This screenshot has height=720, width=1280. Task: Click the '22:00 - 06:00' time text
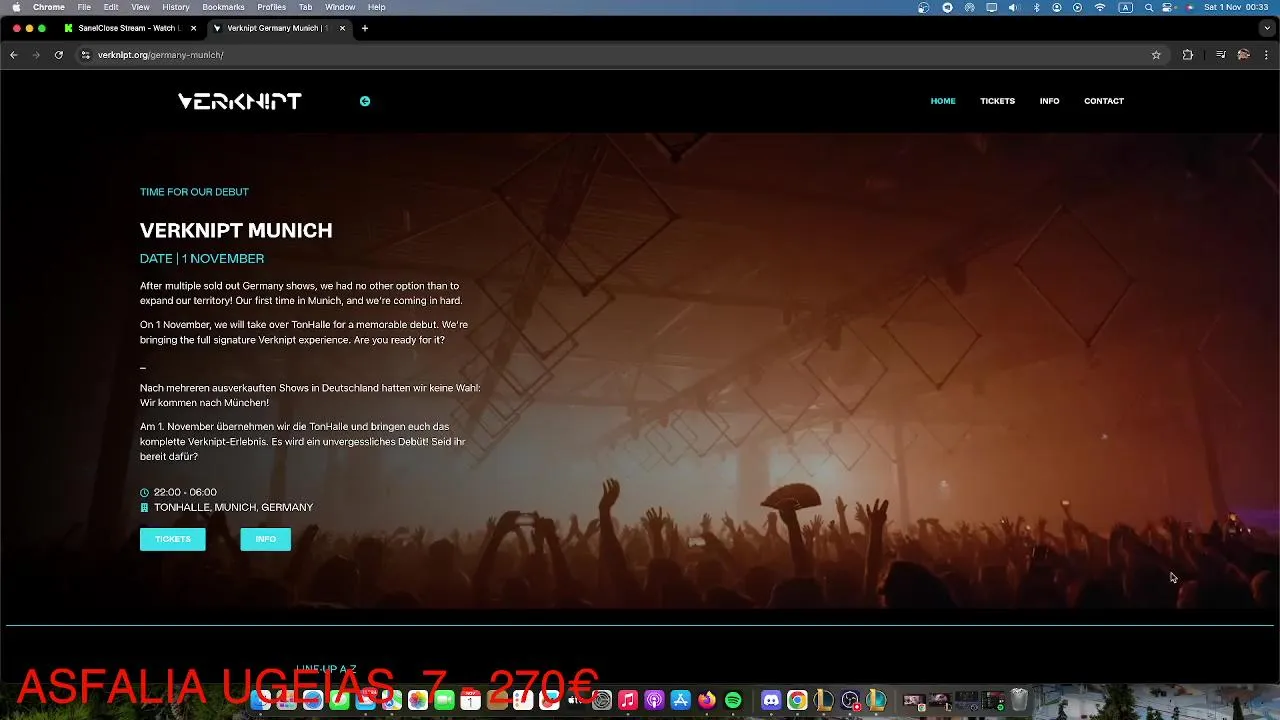185,492
